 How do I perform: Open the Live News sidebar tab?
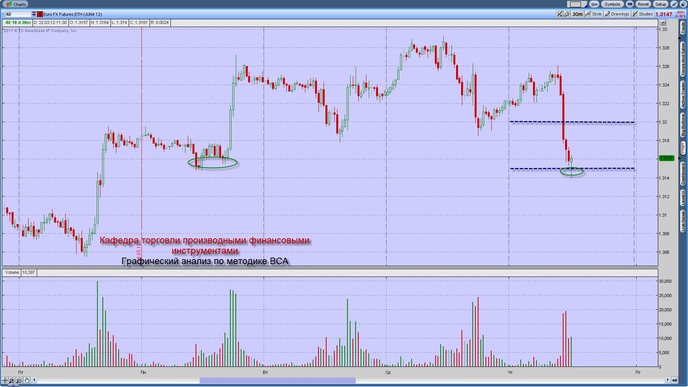[683, 220]
